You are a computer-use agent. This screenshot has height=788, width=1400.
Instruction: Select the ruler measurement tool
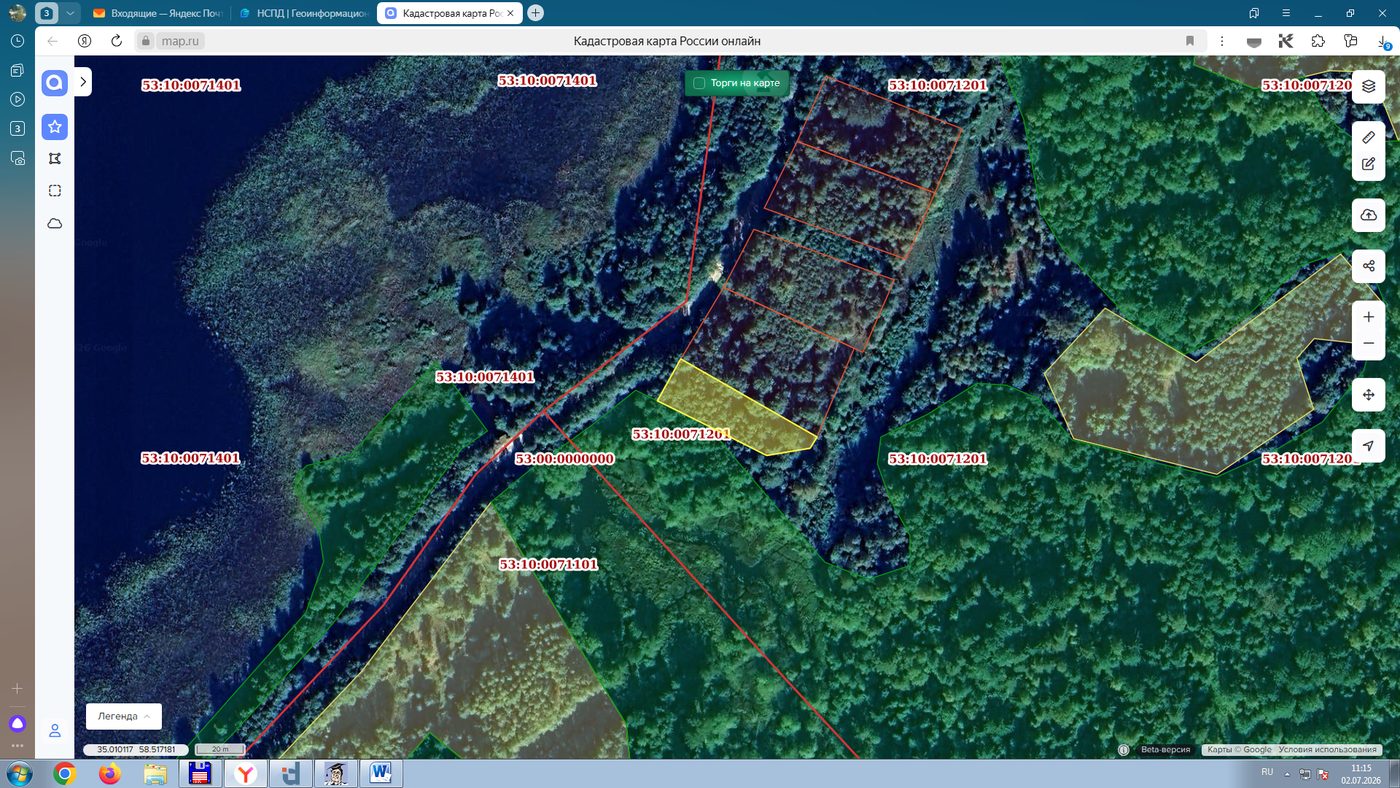click(x=1368, y=137)
